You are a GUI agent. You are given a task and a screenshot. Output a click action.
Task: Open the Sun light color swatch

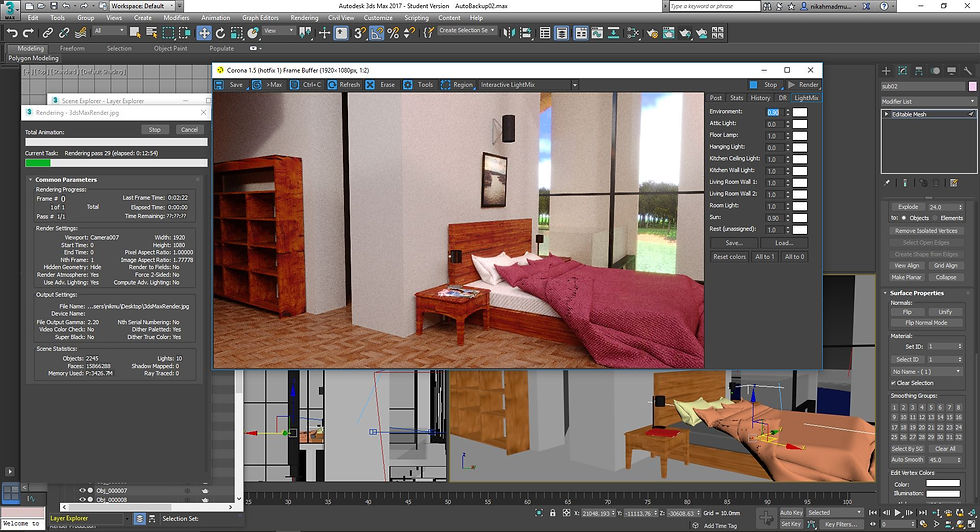pyautogui.click(x=799, y=218)
